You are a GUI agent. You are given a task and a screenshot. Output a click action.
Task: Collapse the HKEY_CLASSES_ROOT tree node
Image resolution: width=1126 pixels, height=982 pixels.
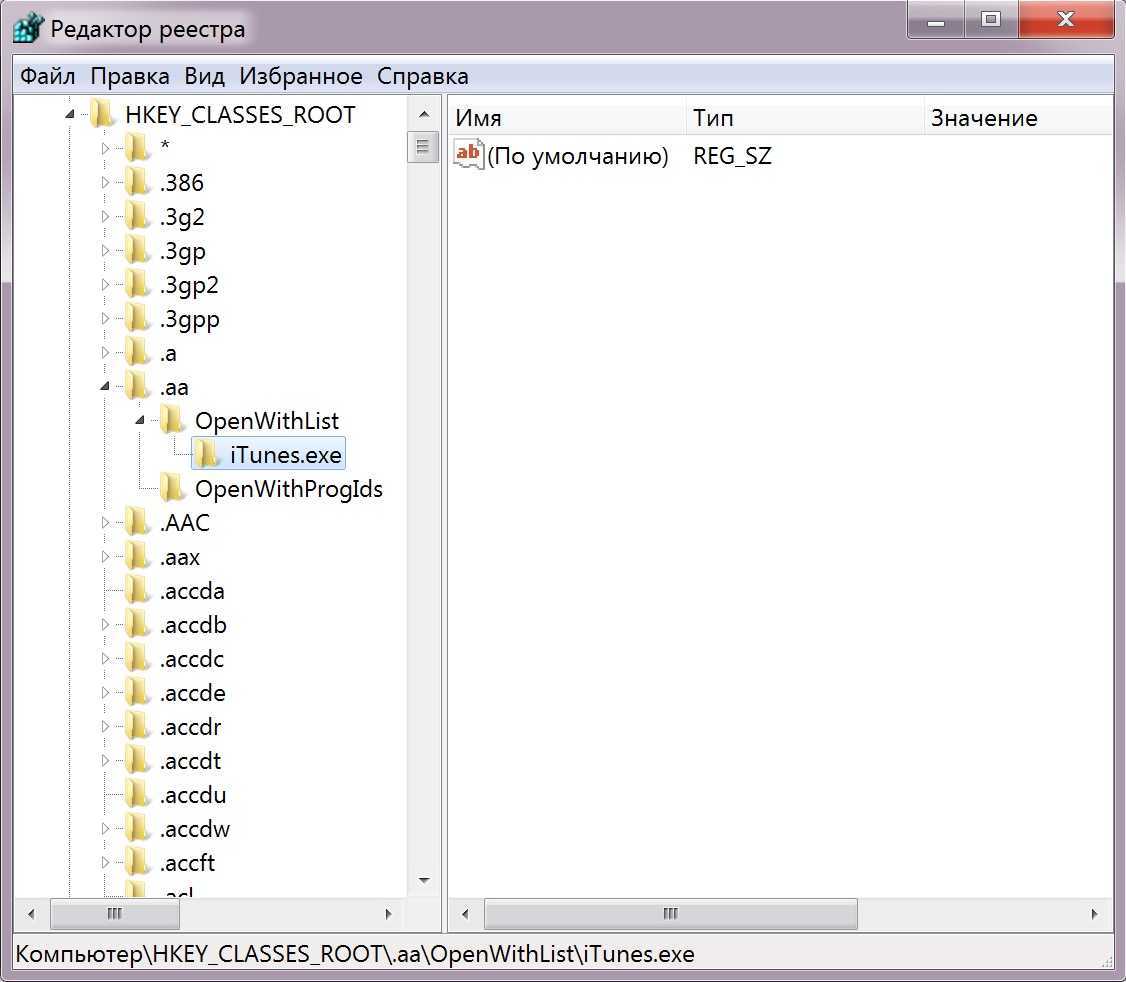click(x=70, y=115)
